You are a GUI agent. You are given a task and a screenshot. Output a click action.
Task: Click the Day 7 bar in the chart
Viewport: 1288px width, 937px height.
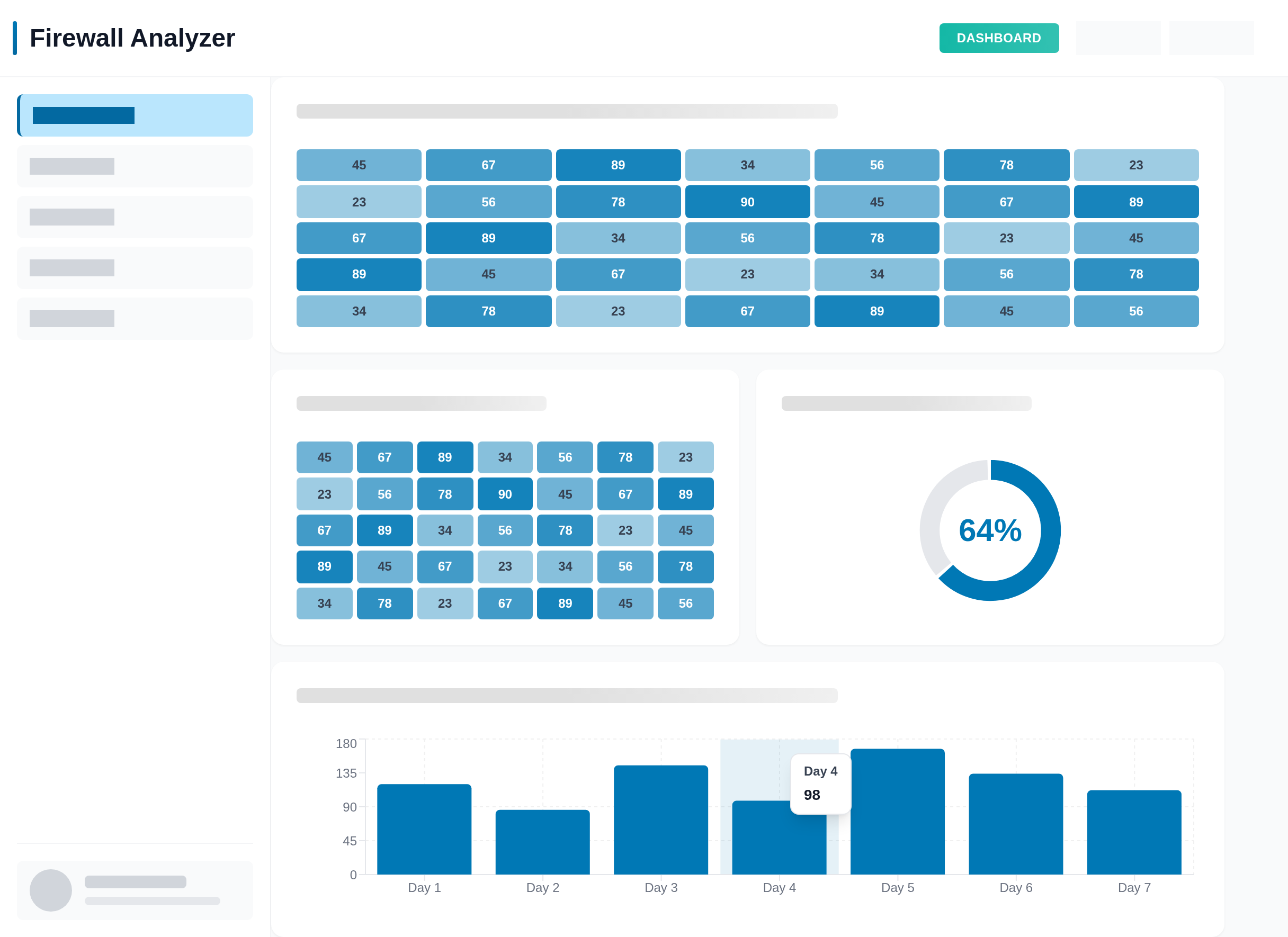(x=1133, y=832)
